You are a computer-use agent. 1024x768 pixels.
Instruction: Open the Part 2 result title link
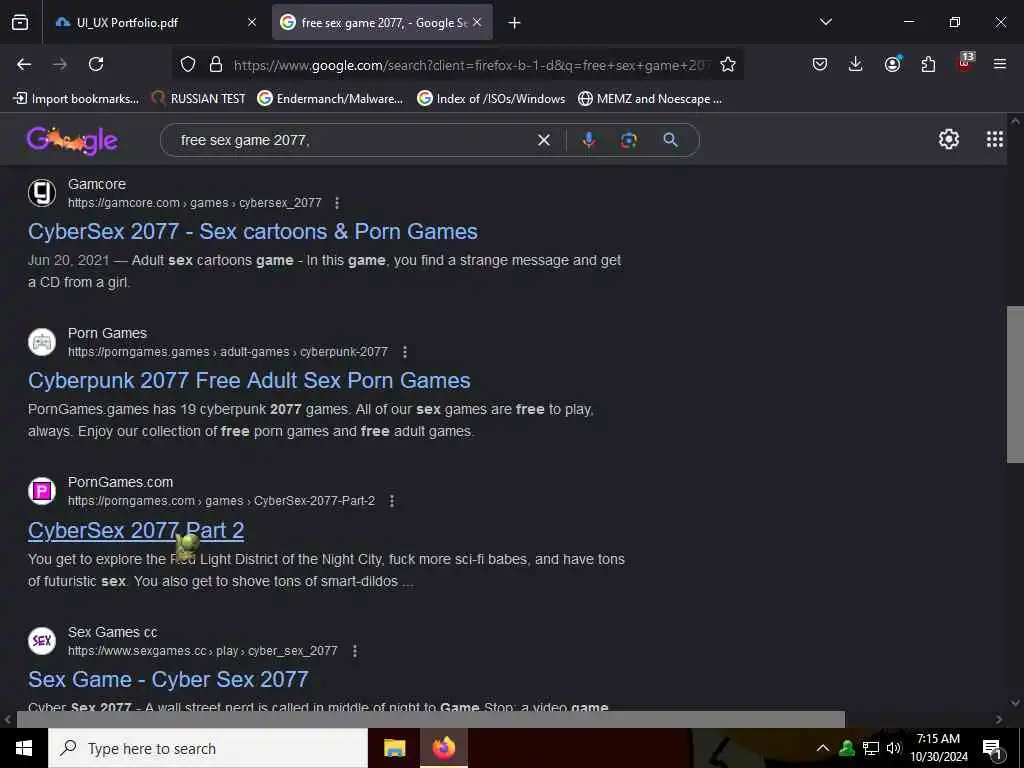(x=136, y=530)
